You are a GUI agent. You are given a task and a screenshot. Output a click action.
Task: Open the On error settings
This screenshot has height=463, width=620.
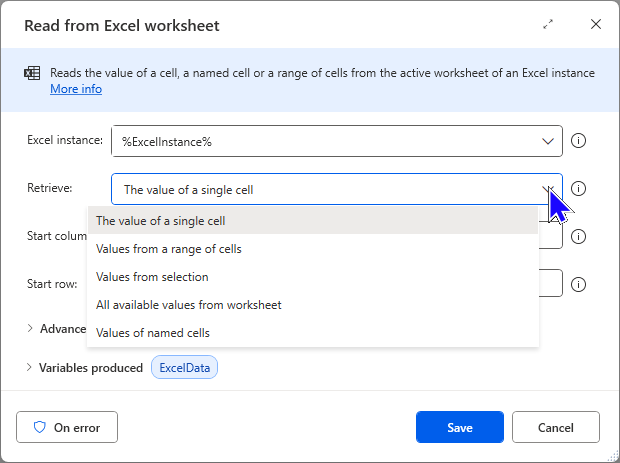[x=67, y=427]
